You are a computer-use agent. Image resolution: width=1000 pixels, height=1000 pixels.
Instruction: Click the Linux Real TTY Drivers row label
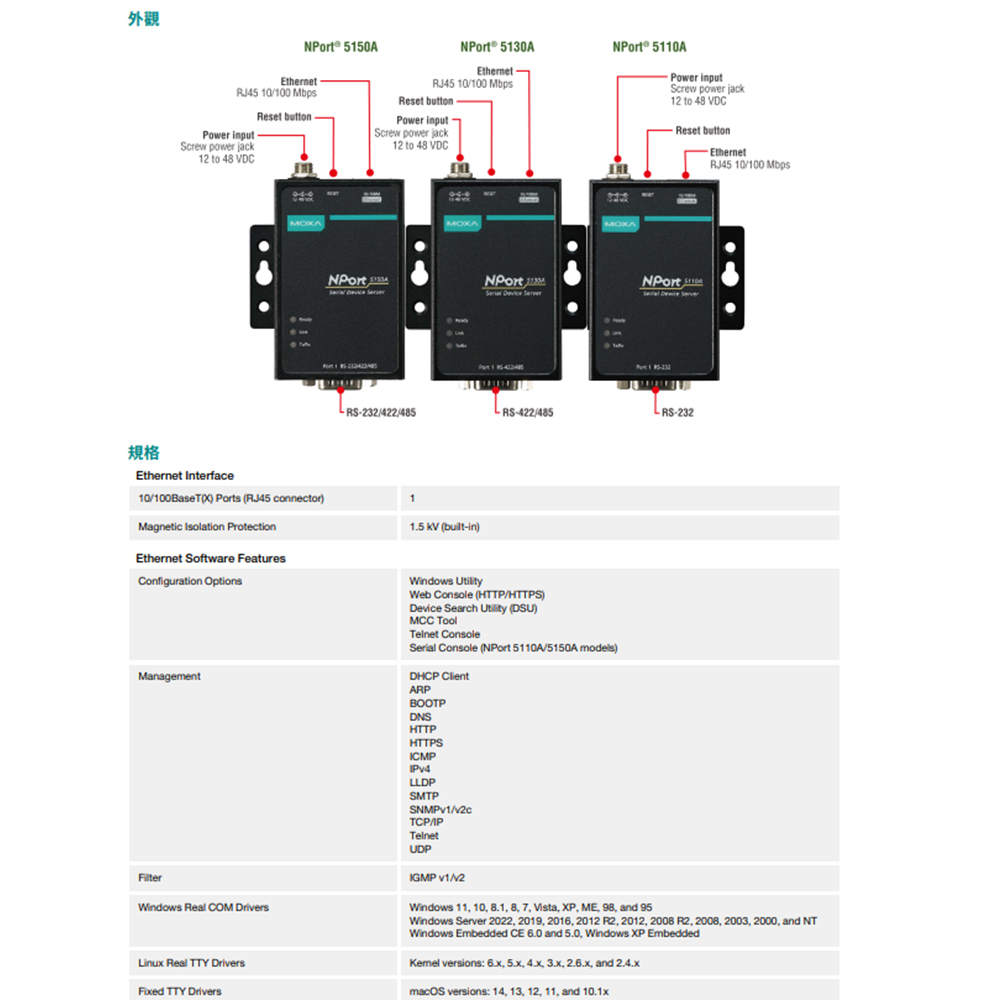coord(191,963)
